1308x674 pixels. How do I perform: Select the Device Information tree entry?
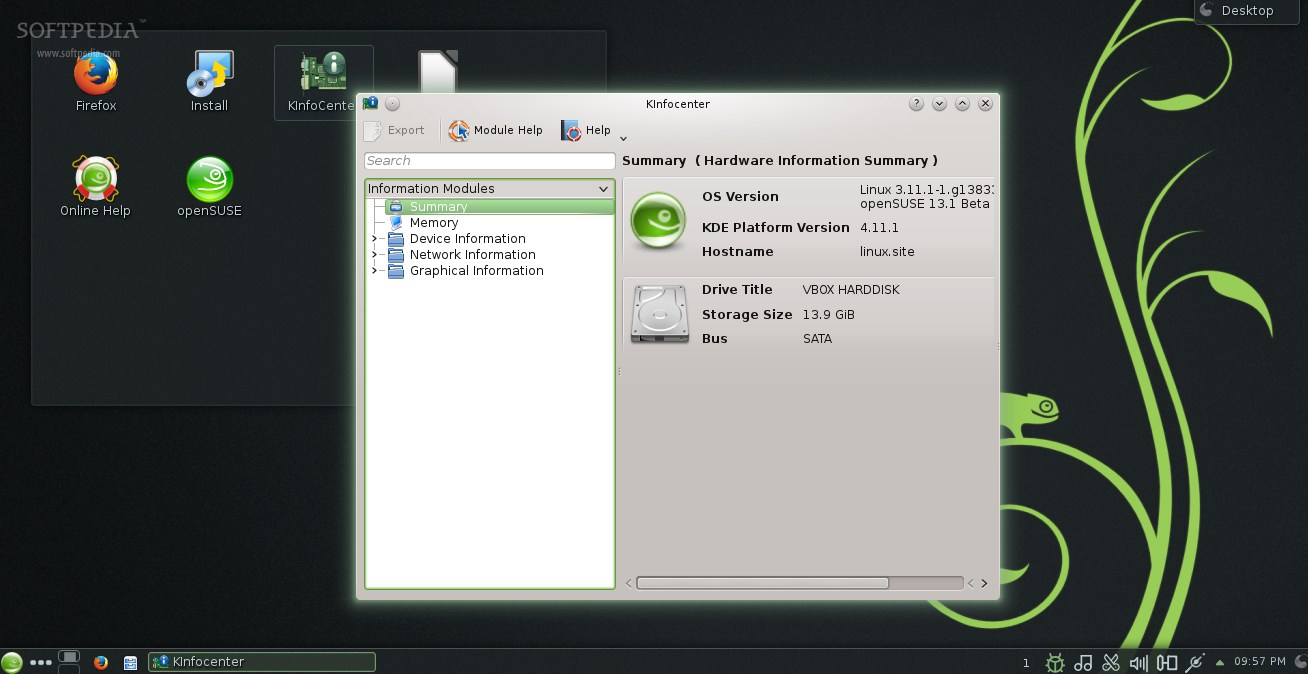pos(467,239)
